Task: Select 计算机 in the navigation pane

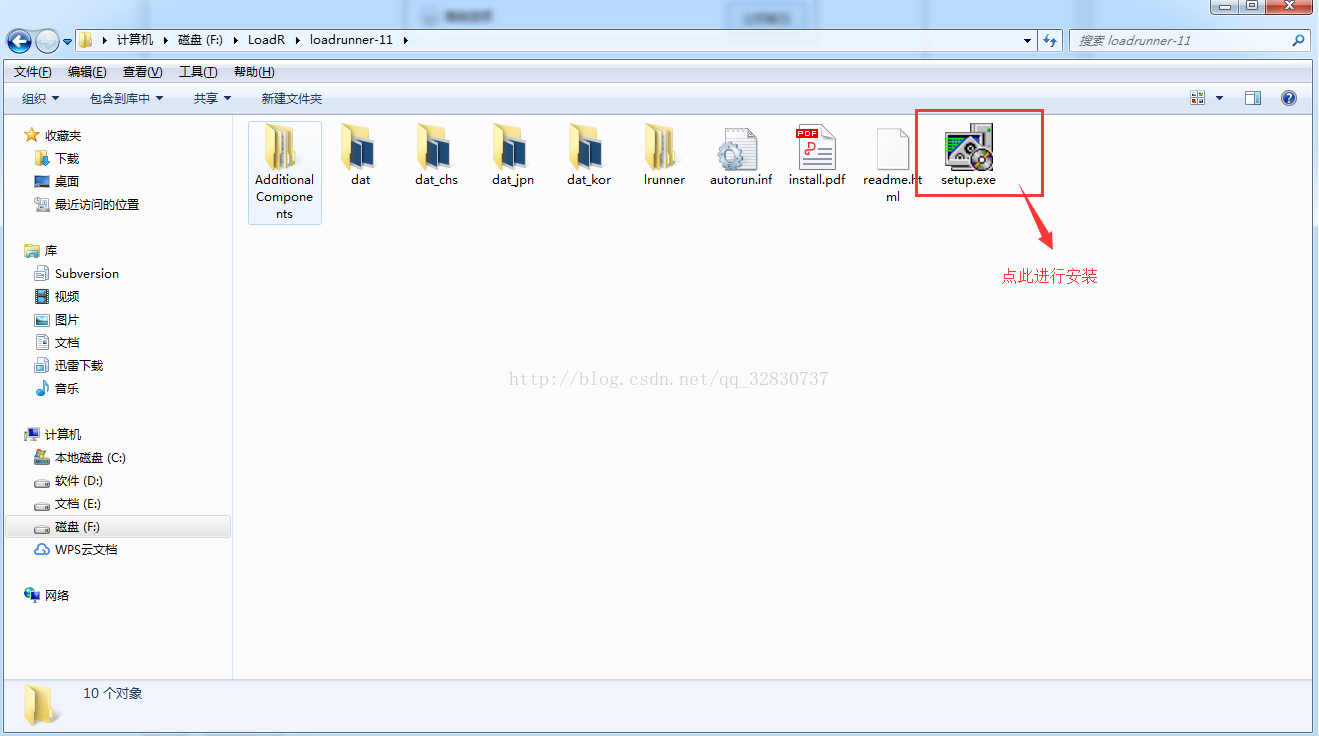Action: click(x=63, y=434)
